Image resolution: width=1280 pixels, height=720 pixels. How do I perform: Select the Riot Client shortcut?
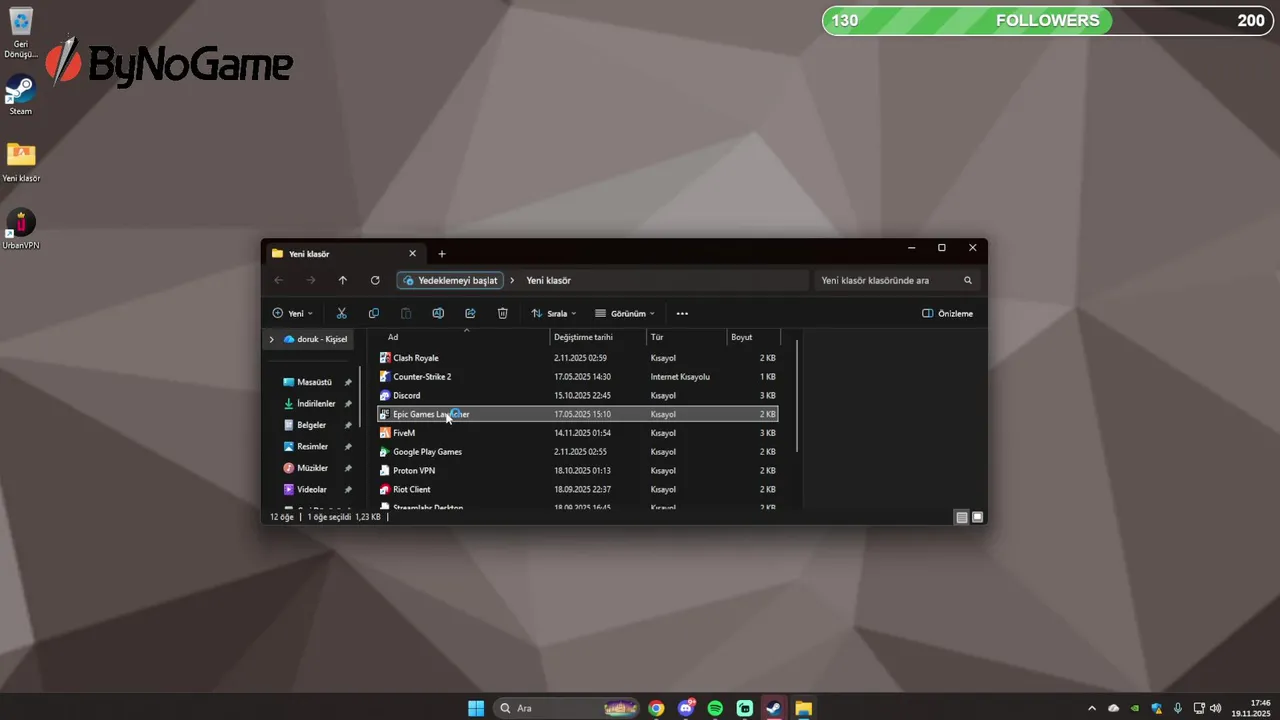tap(577, 490)
